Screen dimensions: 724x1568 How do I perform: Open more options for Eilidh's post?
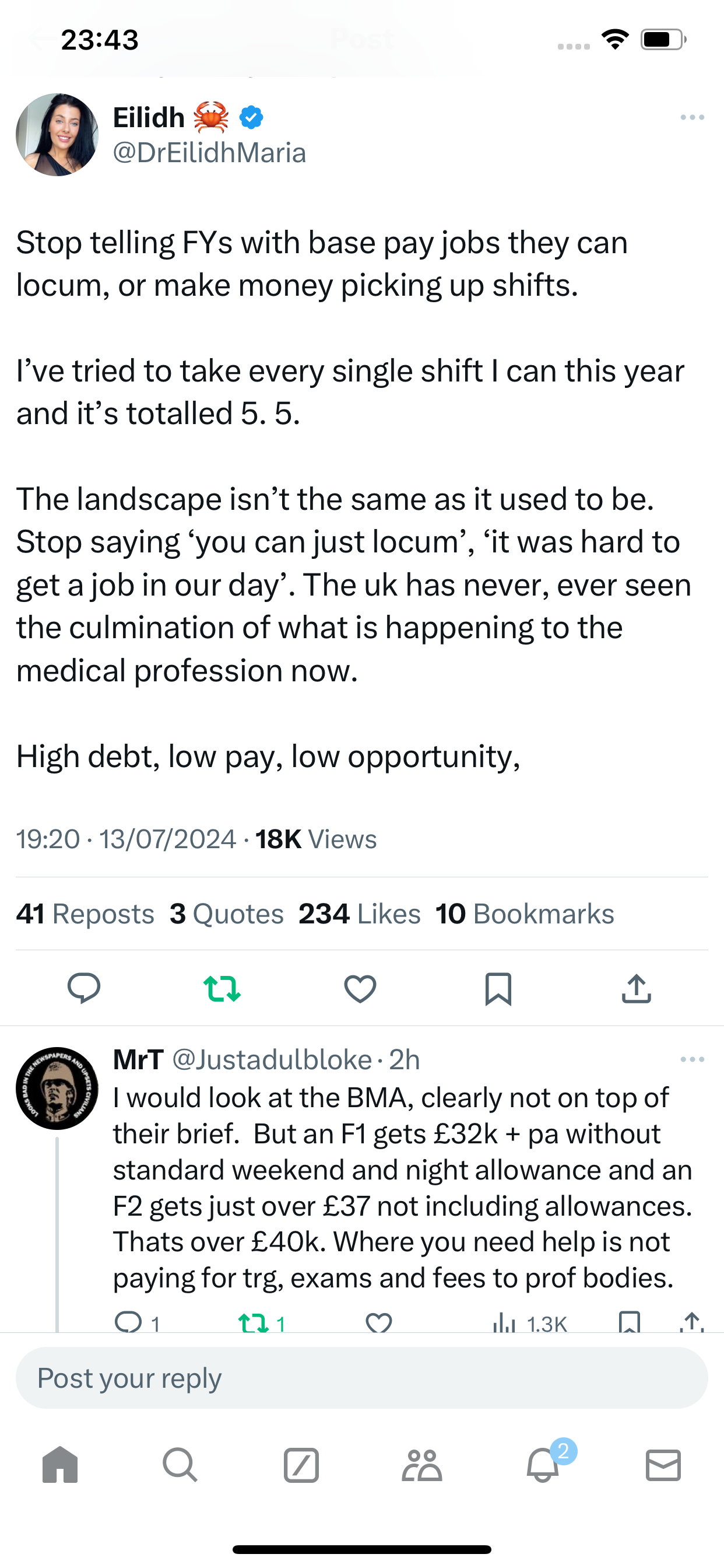point(693,117)
